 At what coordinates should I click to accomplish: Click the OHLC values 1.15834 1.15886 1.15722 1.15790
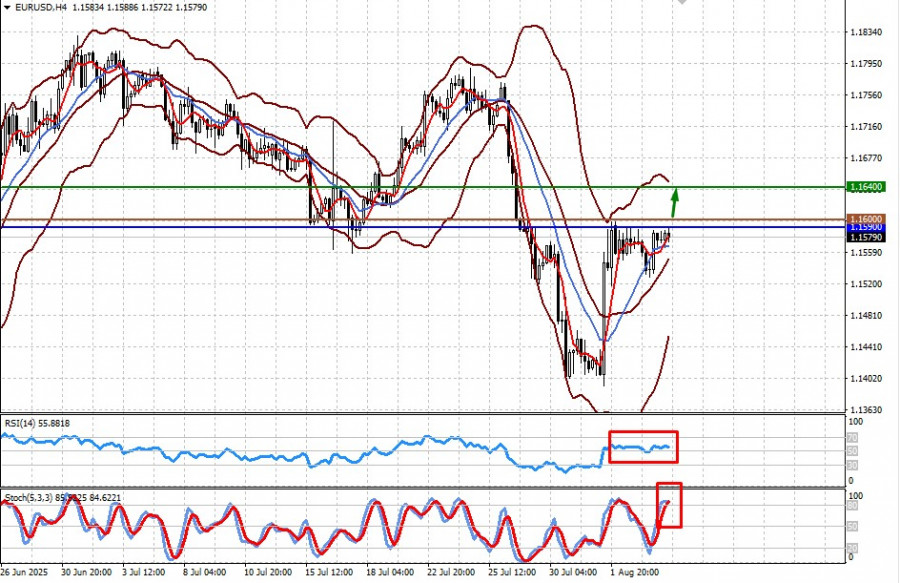click(x=140, y=7)
